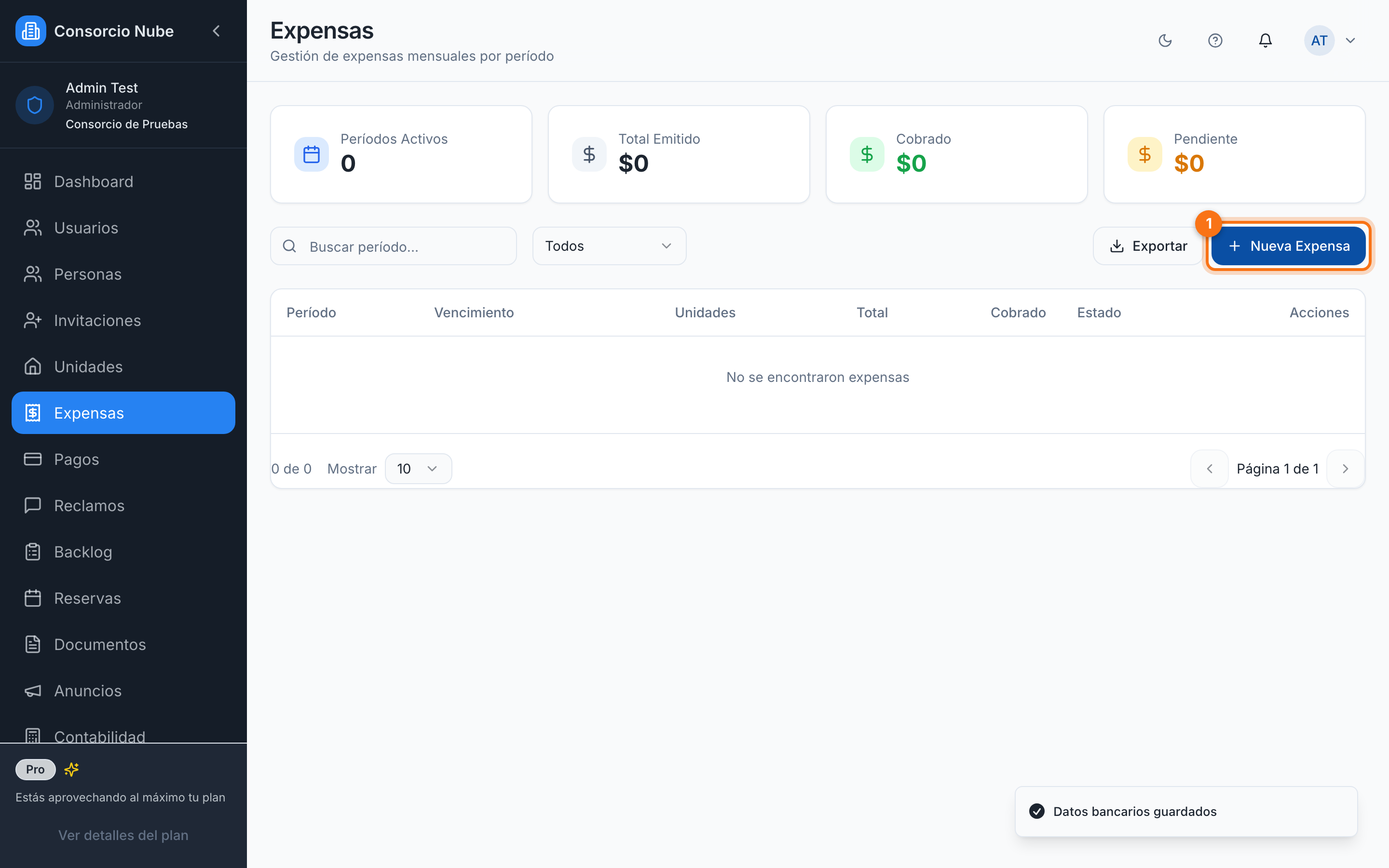Go to next page arrow
The height and width of the screenshot is (868, 1389).
(x=1346, y=469)
